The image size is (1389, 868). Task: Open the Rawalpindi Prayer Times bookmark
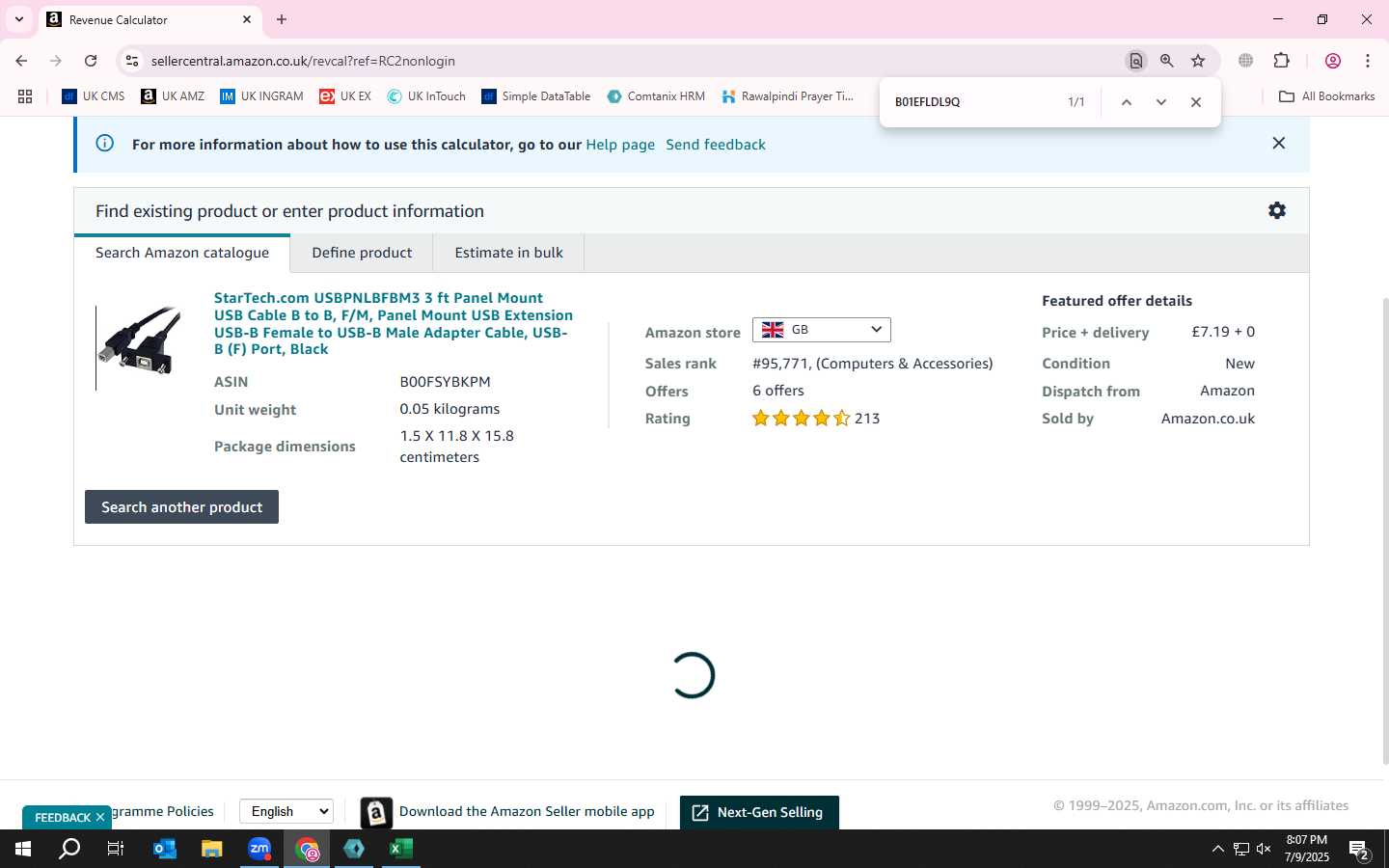788,96
